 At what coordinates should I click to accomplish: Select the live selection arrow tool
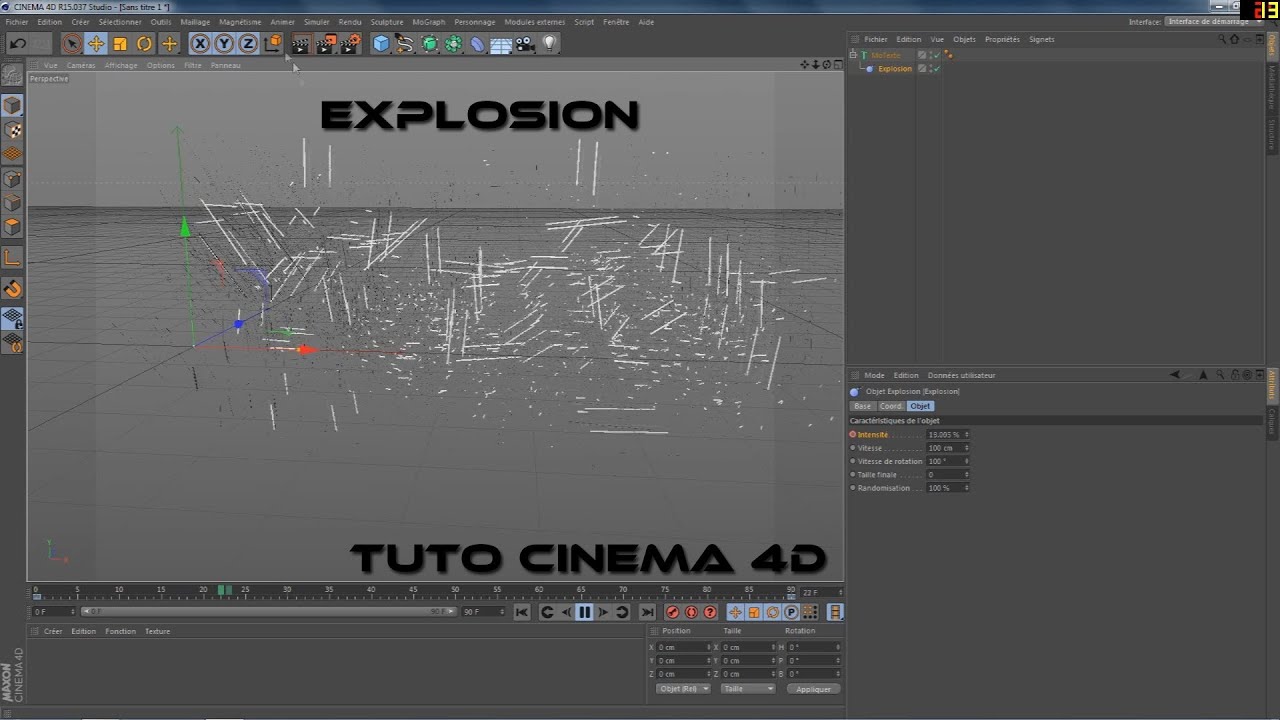pyautogui.click(x=71, y=43)
